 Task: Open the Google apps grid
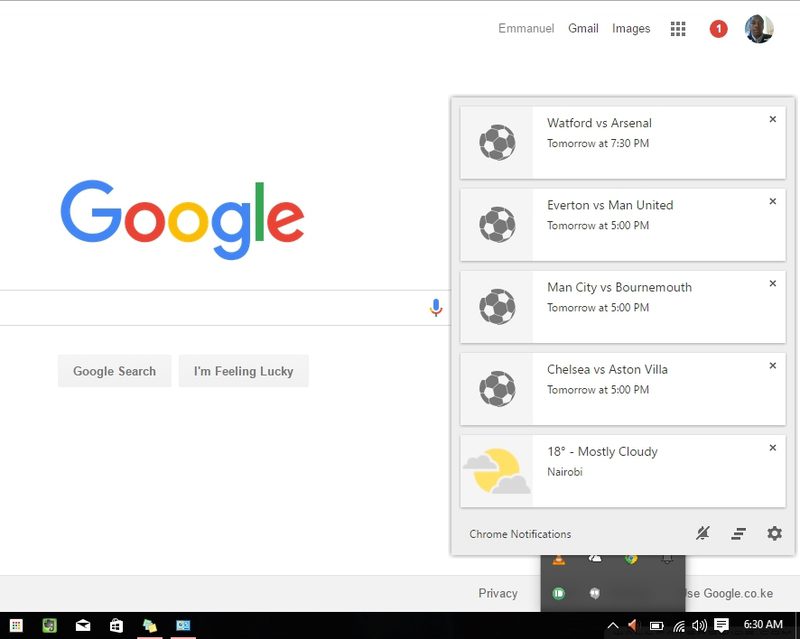pos(678,29)
